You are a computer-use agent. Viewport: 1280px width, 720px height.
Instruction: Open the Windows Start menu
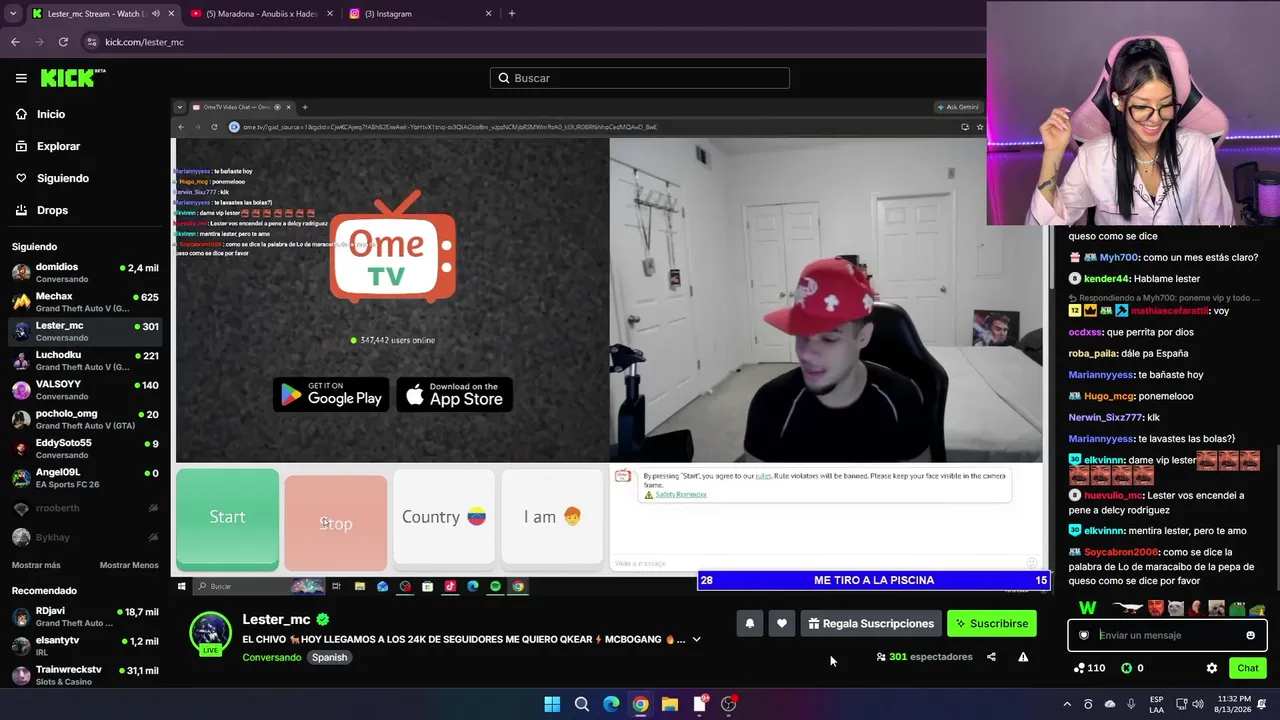[x=552, y=704]
